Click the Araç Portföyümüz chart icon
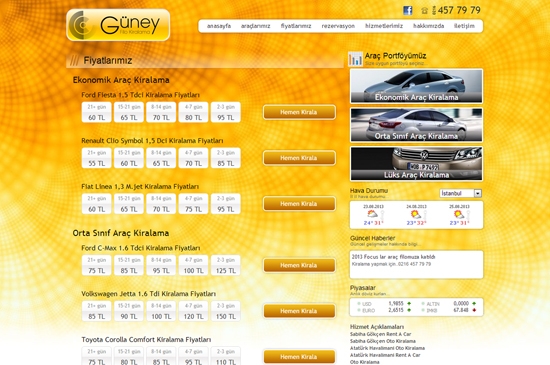550x365 pixels. click(x=355, y=59)
